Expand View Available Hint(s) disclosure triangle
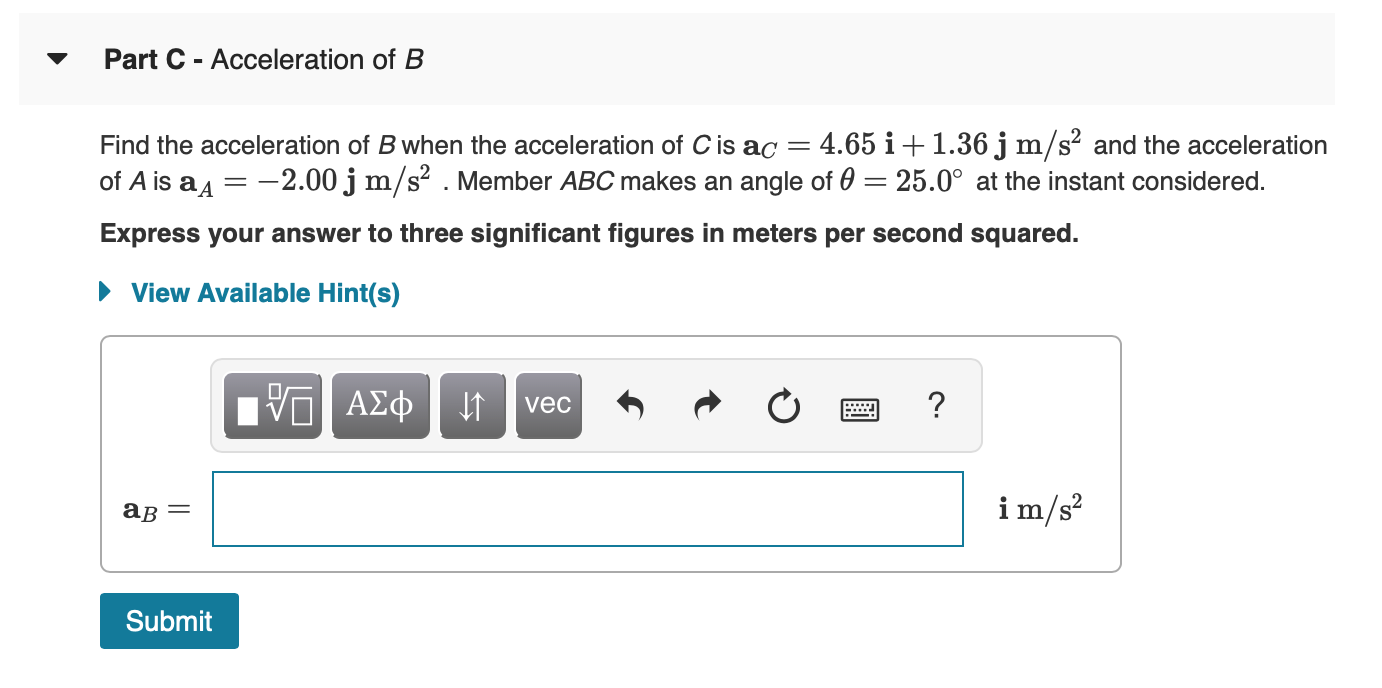The image size is (1382, 688). click(104, 292)
